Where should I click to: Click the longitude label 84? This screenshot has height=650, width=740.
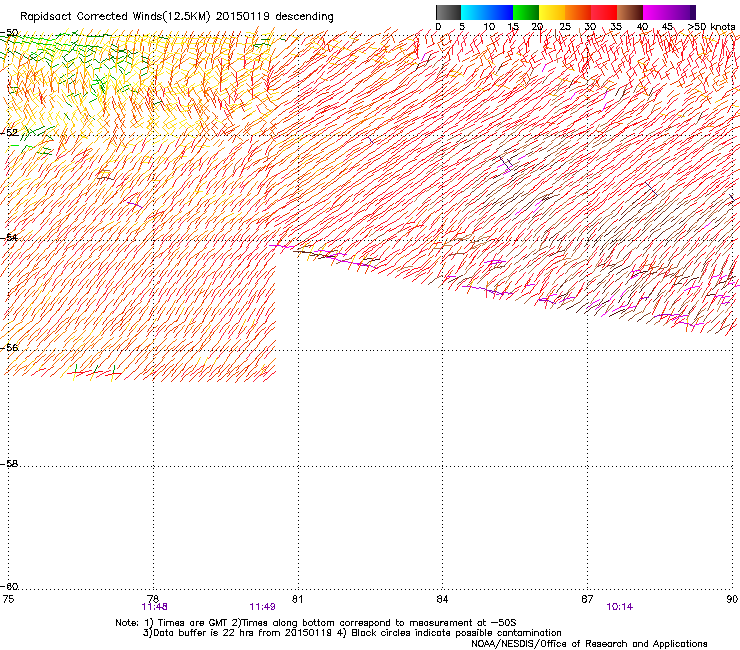click(x=442, y=599)
